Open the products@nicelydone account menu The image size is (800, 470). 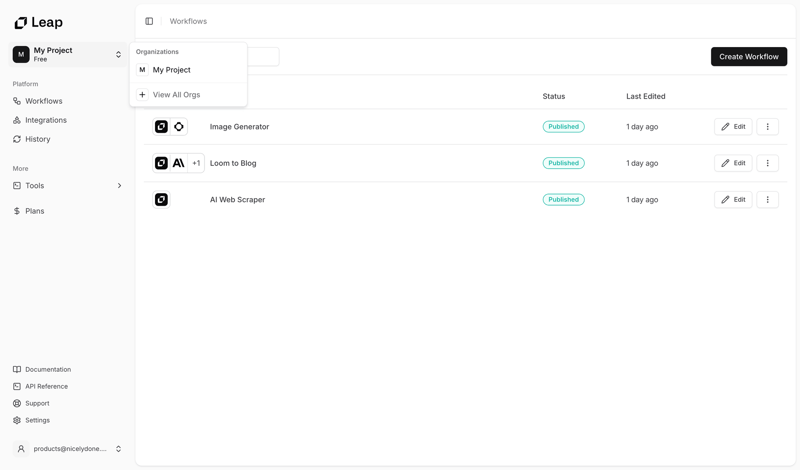click(68, 449)
